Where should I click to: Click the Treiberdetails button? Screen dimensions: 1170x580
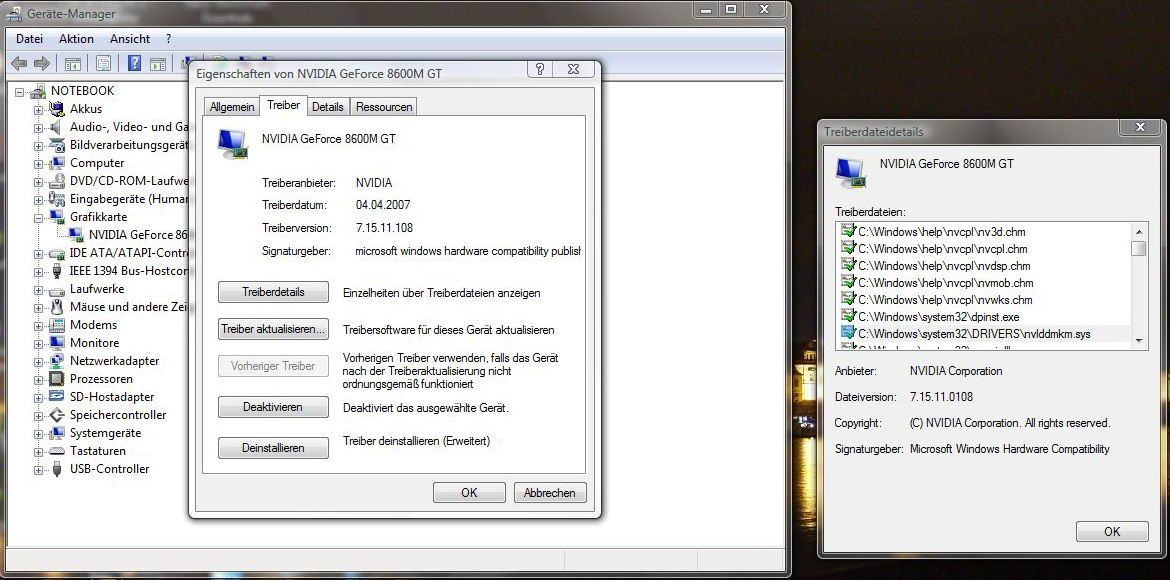click(273, 292)
